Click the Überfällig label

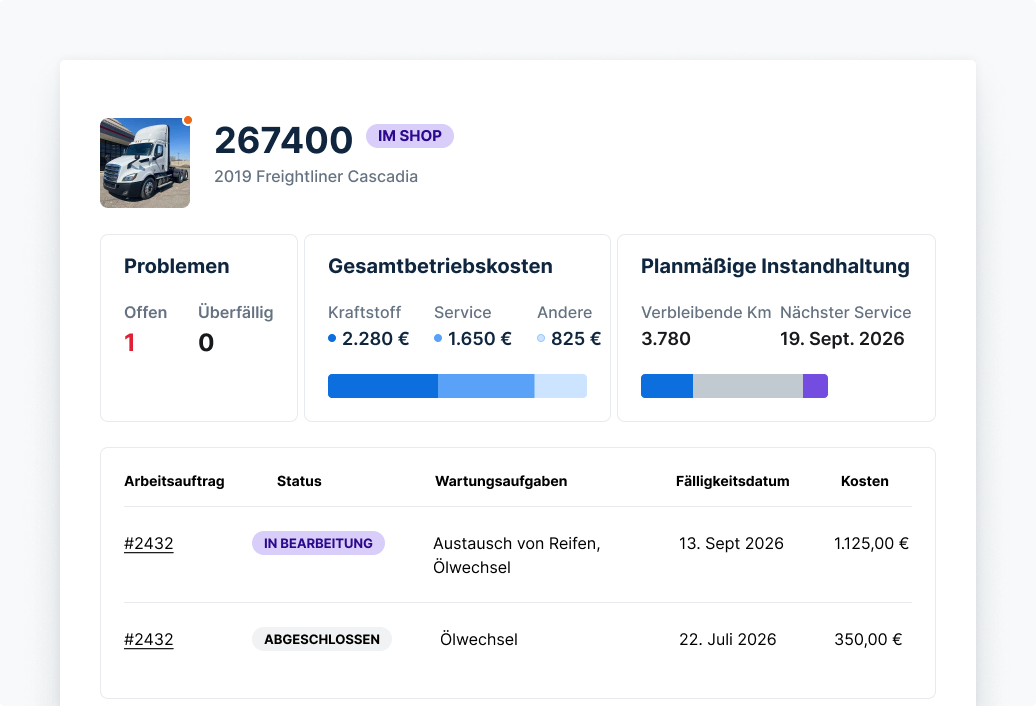(235, 312)
